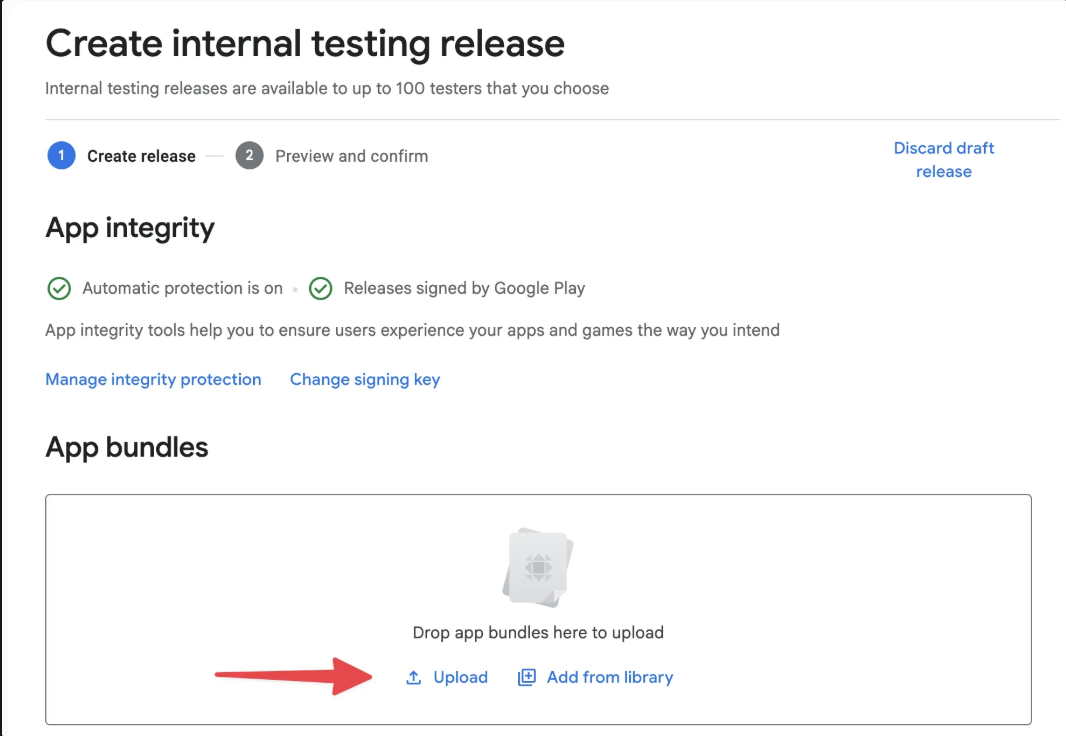Viewport: 1066px width, 736px height.
Task: Click the Releases signed by Google Play text
Action: click(x=464, y=289)
